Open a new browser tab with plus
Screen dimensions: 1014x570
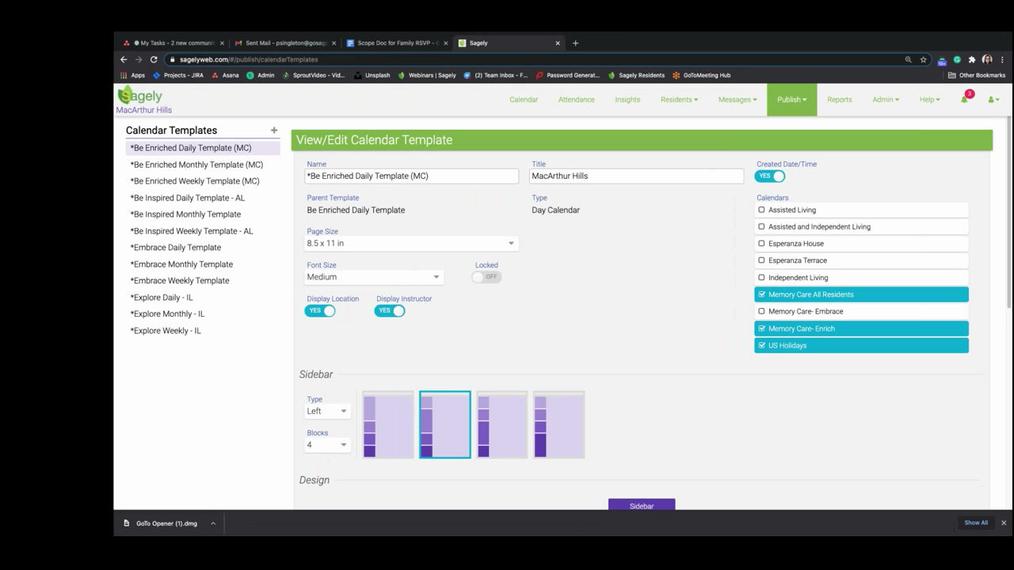(x=575, y=43)
